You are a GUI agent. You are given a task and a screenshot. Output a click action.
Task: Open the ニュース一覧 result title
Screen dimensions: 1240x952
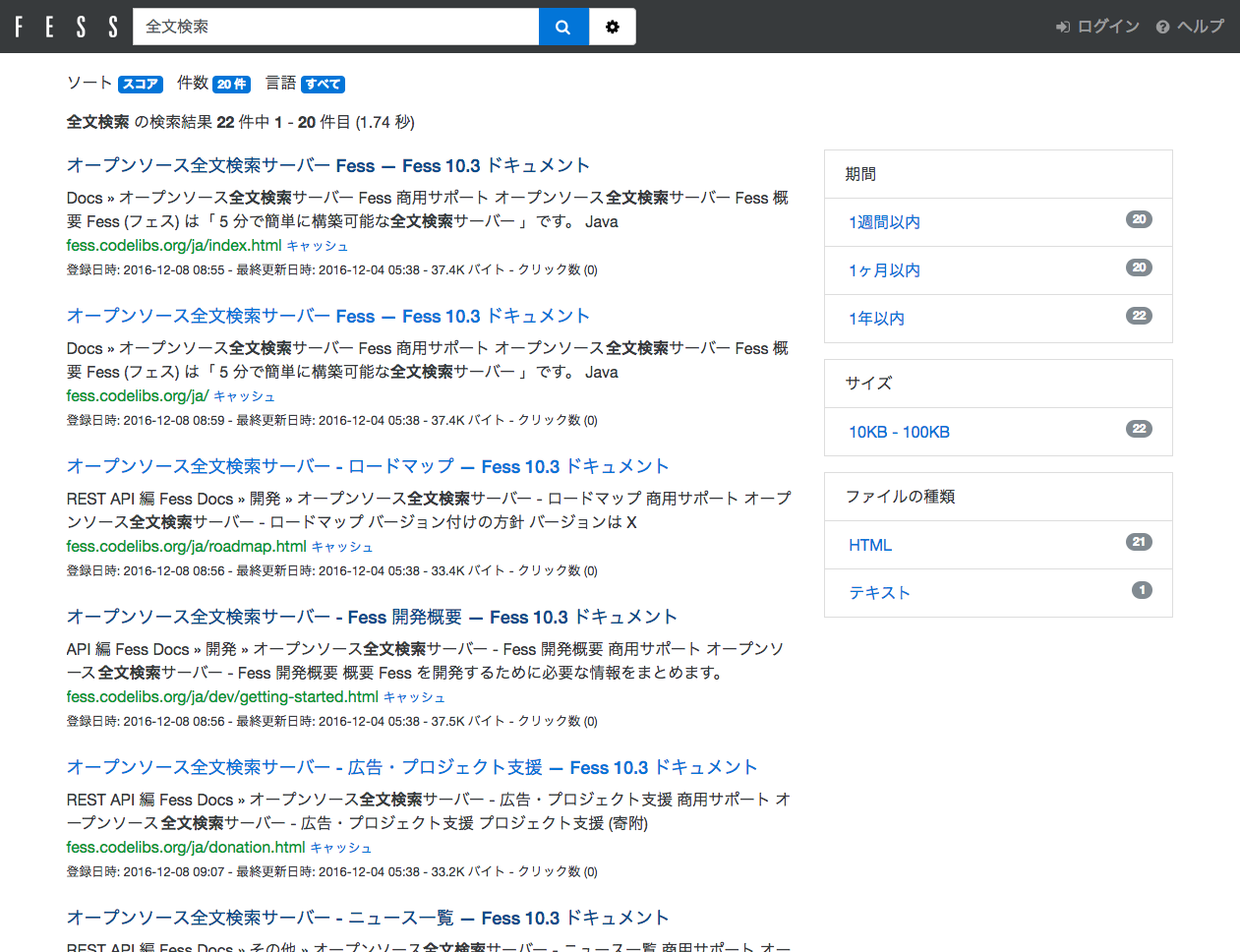368,918
